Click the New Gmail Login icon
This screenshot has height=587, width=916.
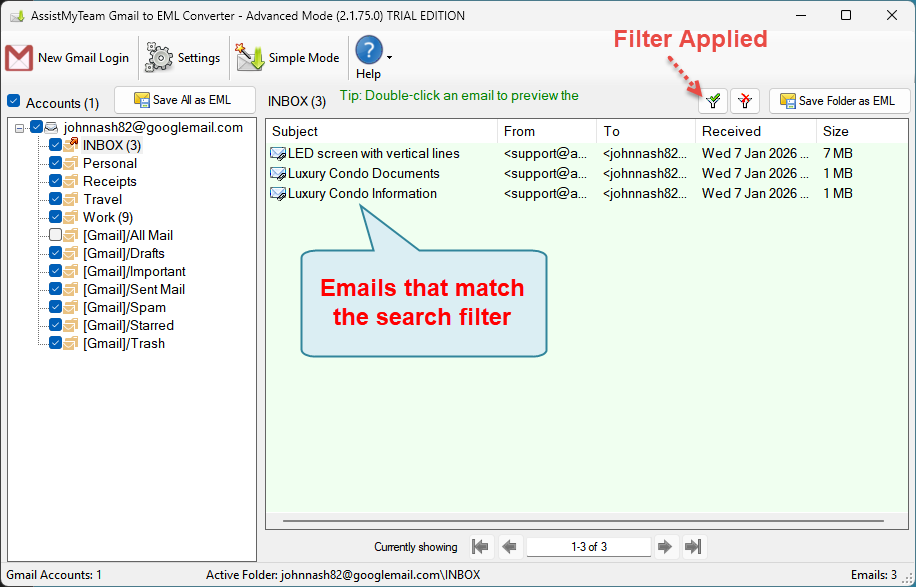pyautogui.click(x=19, y=58)
